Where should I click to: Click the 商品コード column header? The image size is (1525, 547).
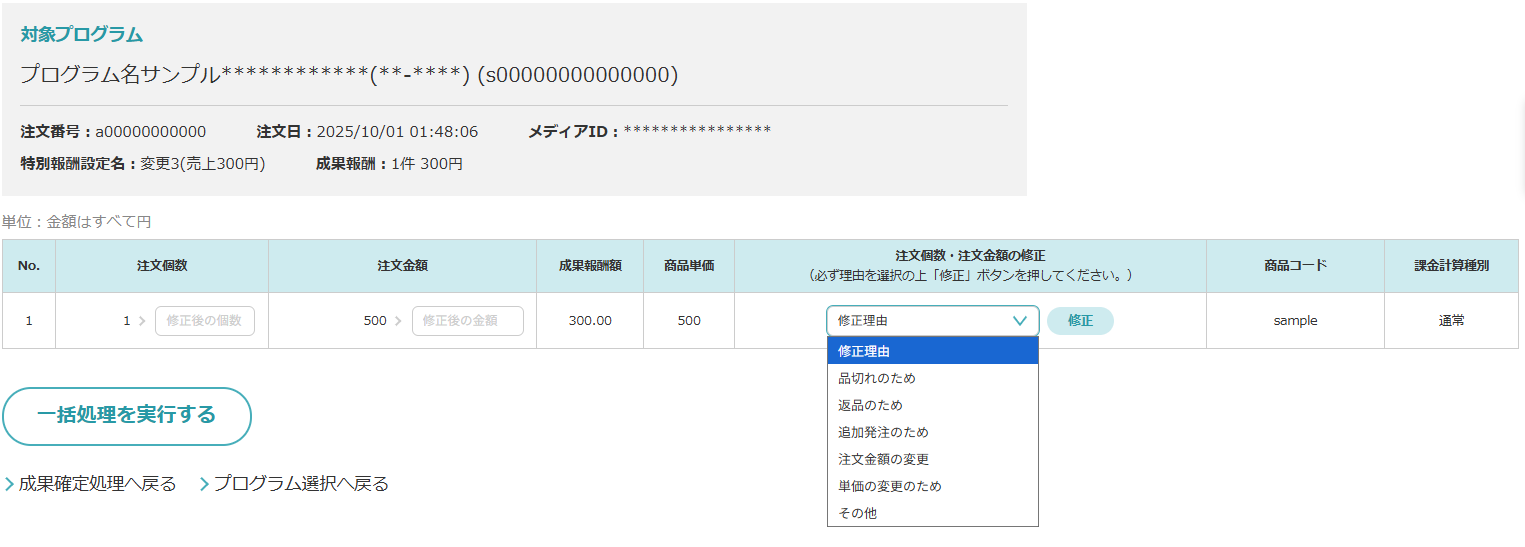(x=1295, y=266)
